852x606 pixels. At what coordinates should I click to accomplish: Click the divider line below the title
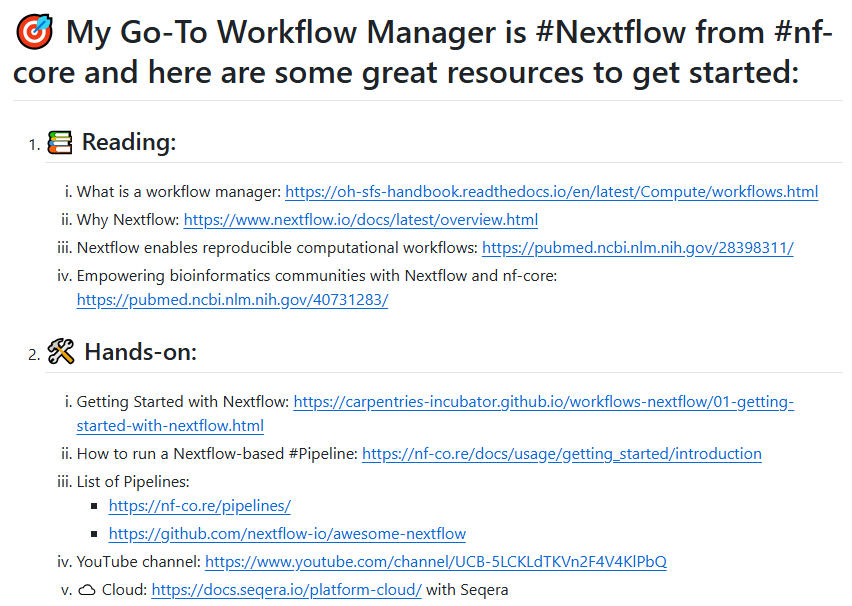(426, 99)
